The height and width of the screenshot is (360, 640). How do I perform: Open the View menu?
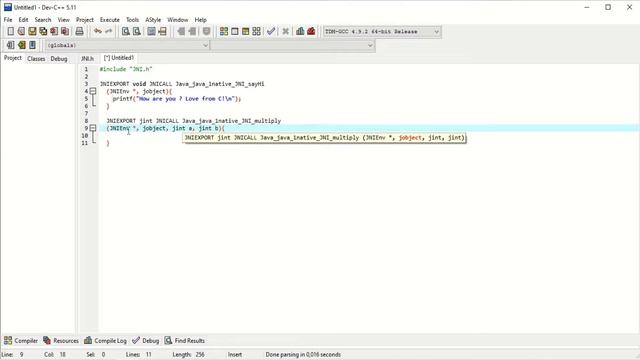[63, 20]
